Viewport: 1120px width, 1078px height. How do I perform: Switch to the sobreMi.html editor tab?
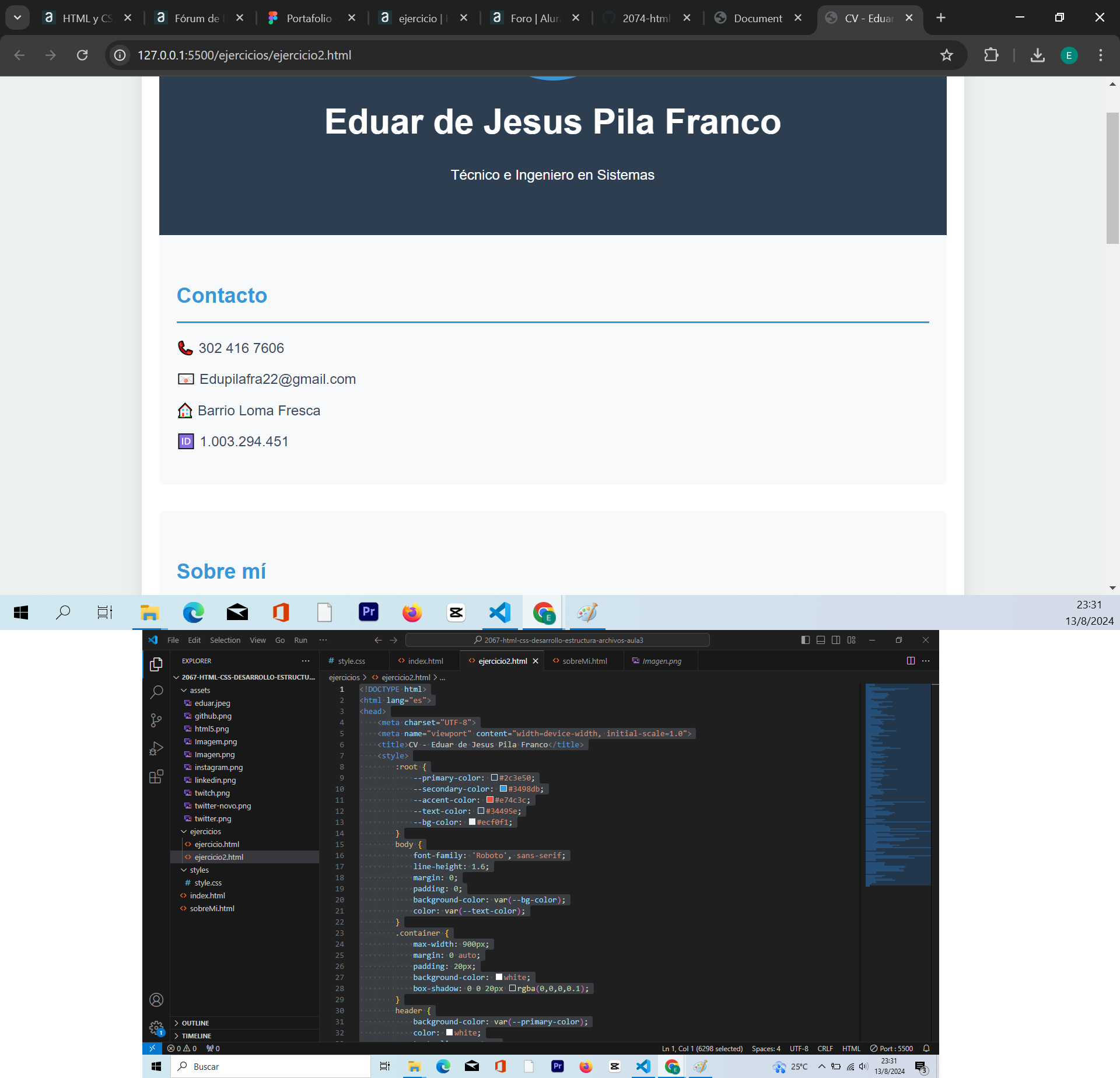[x=584, y=661]
